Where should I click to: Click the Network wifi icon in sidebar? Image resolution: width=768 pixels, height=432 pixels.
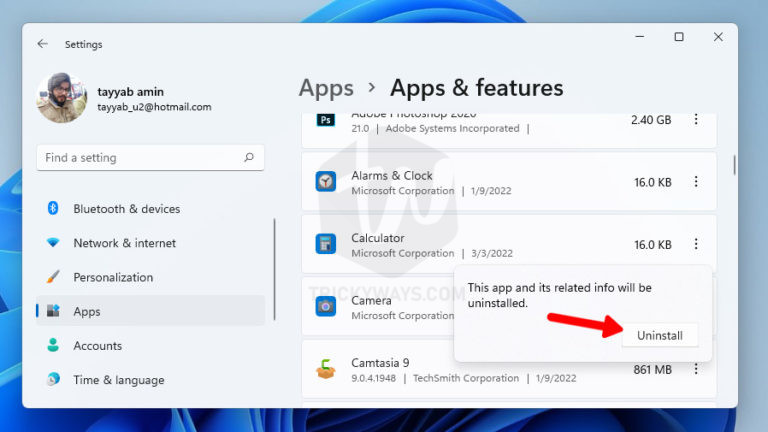point(53,242)
